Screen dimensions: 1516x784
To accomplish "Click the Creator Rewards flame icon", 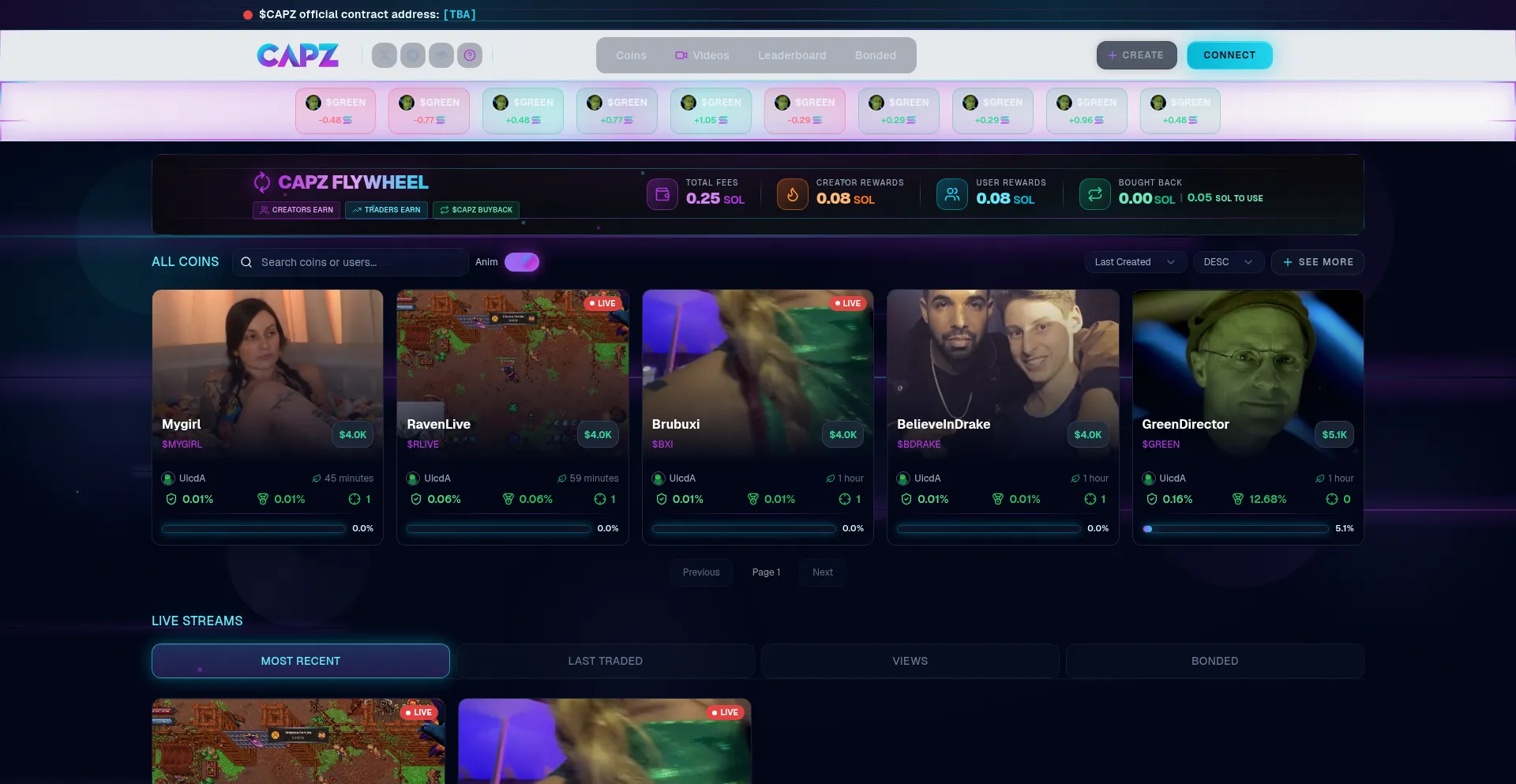I will click(792, 194).
